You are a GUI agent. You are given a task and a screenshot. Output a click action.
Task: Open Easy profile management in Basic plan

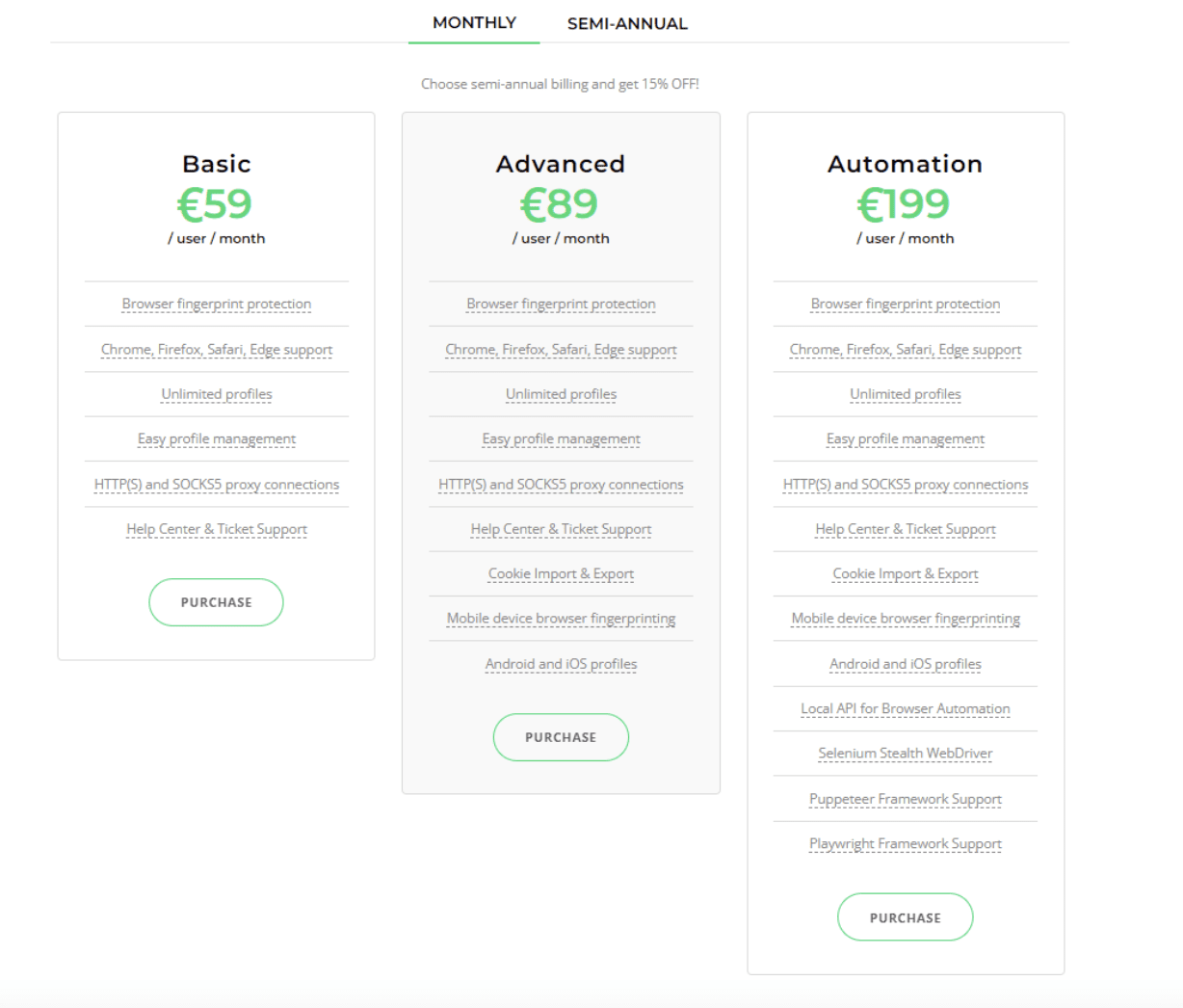pos(217,438)
